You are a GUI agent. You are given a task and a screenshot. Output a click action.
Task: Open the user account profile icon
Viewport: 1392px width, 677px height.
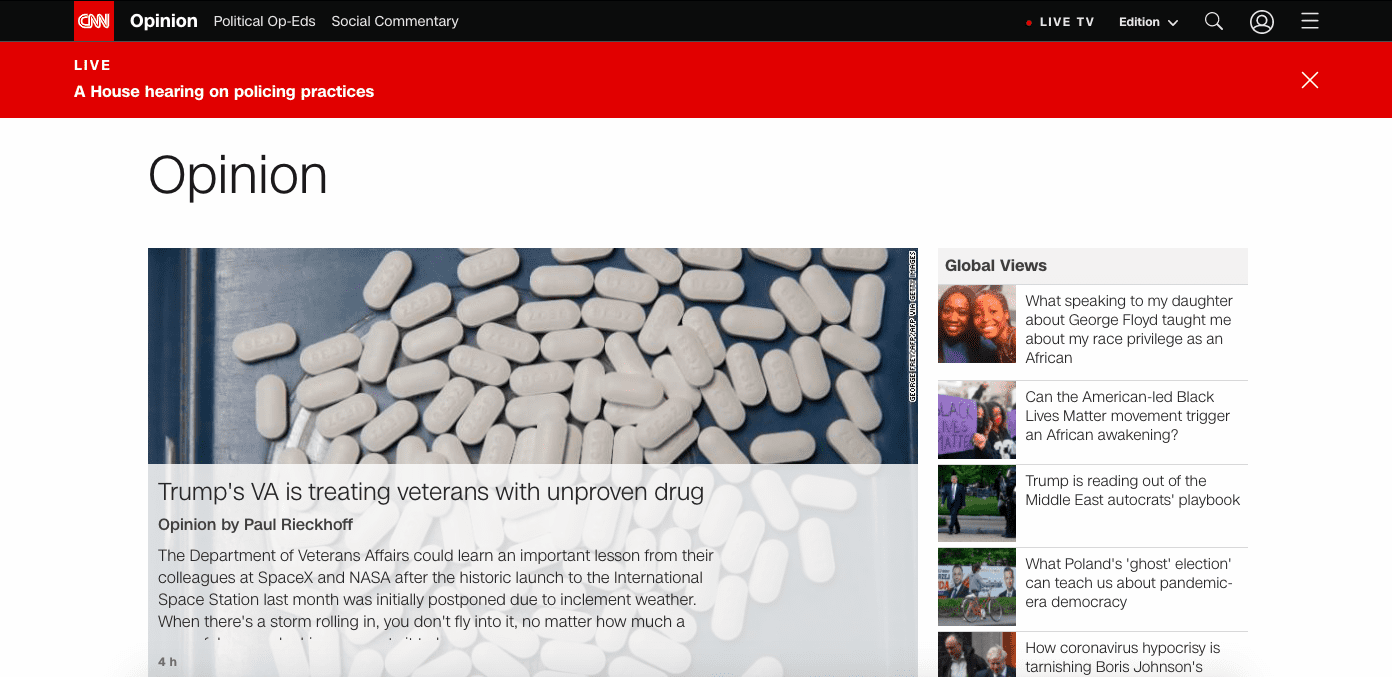point(1261,21)
